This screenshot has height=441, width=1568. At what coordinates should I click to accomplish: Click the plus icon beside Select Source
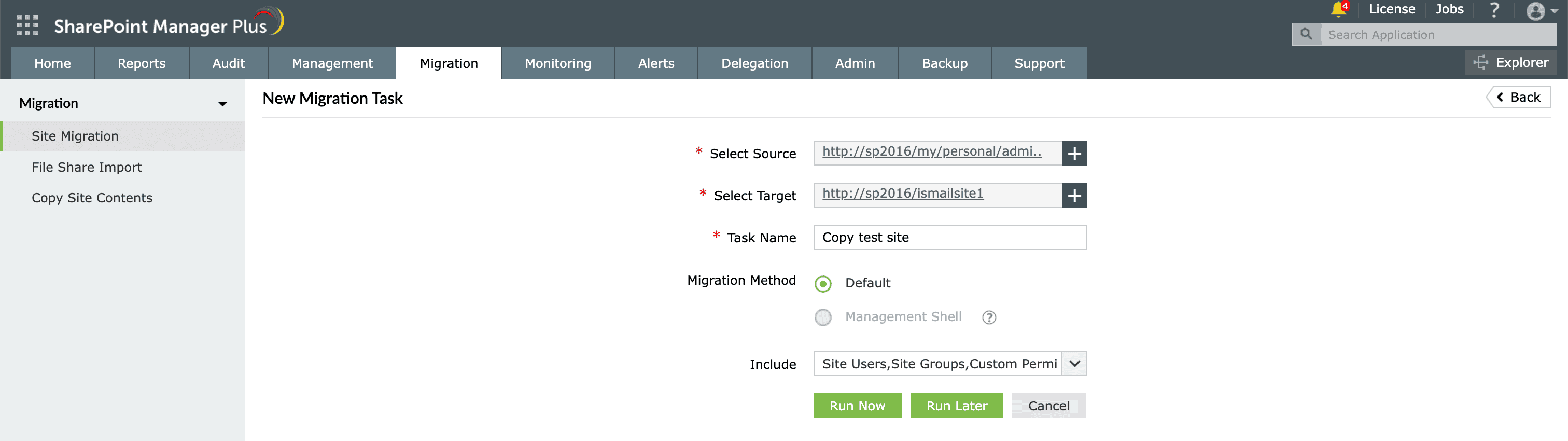[x=1074, y=153]
